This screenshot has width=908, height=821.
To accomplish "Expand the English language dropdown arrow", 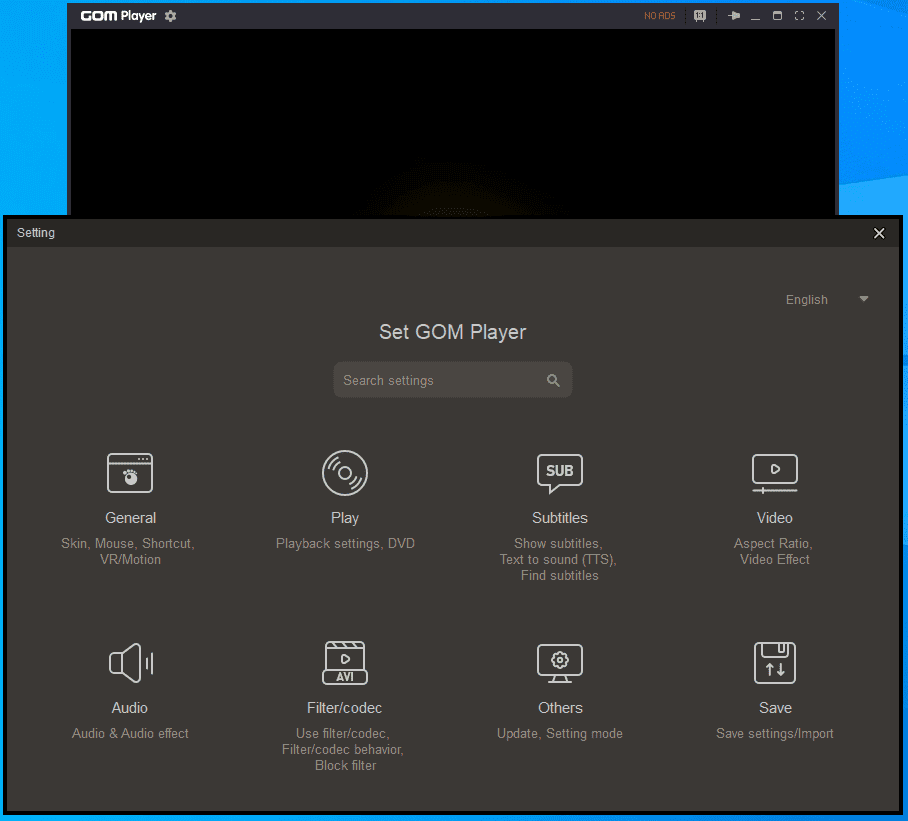I will [x=863, y=299].
